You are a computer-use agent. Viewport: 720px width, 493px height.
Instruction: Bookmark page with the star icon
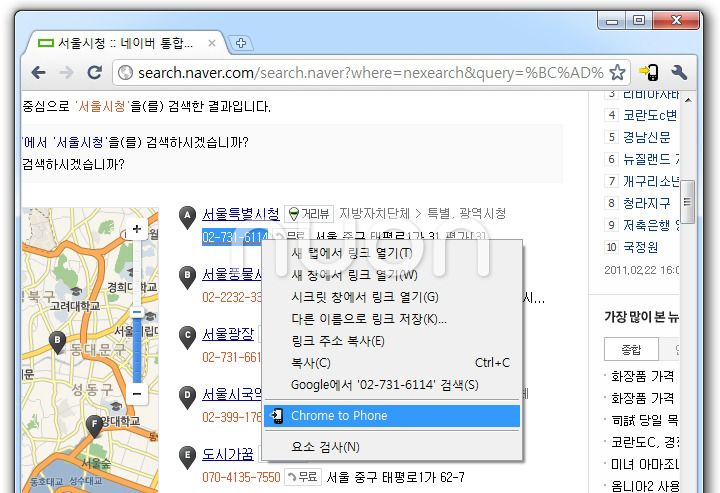617,72
